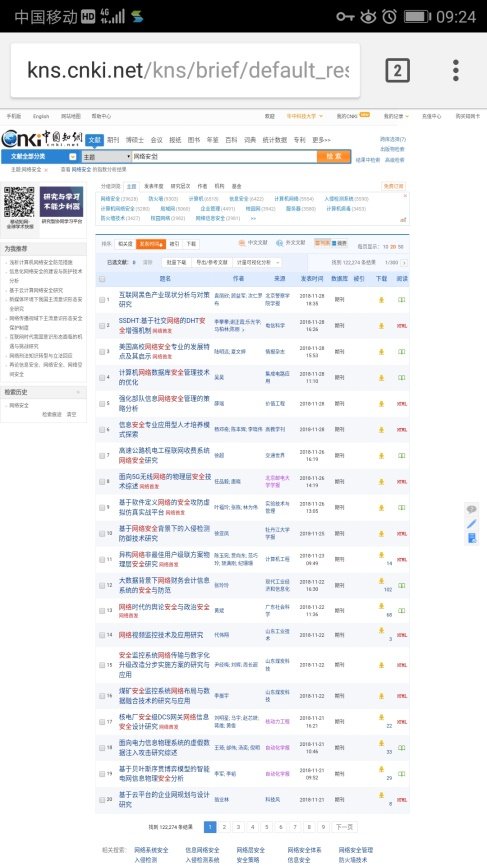The height and width of the screenshot is (866, 487).
Task: Sort results by 相关度
Action: 125,244
